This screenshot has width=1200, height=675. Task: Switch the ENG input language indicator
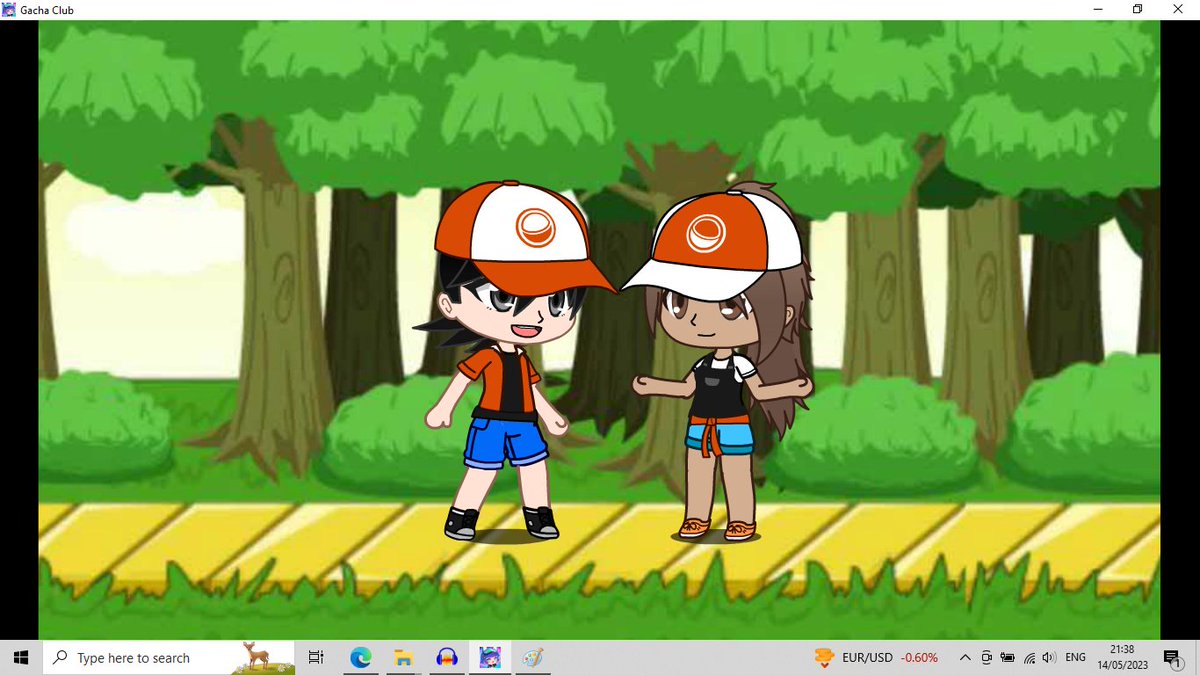(x=1076, y=657)
